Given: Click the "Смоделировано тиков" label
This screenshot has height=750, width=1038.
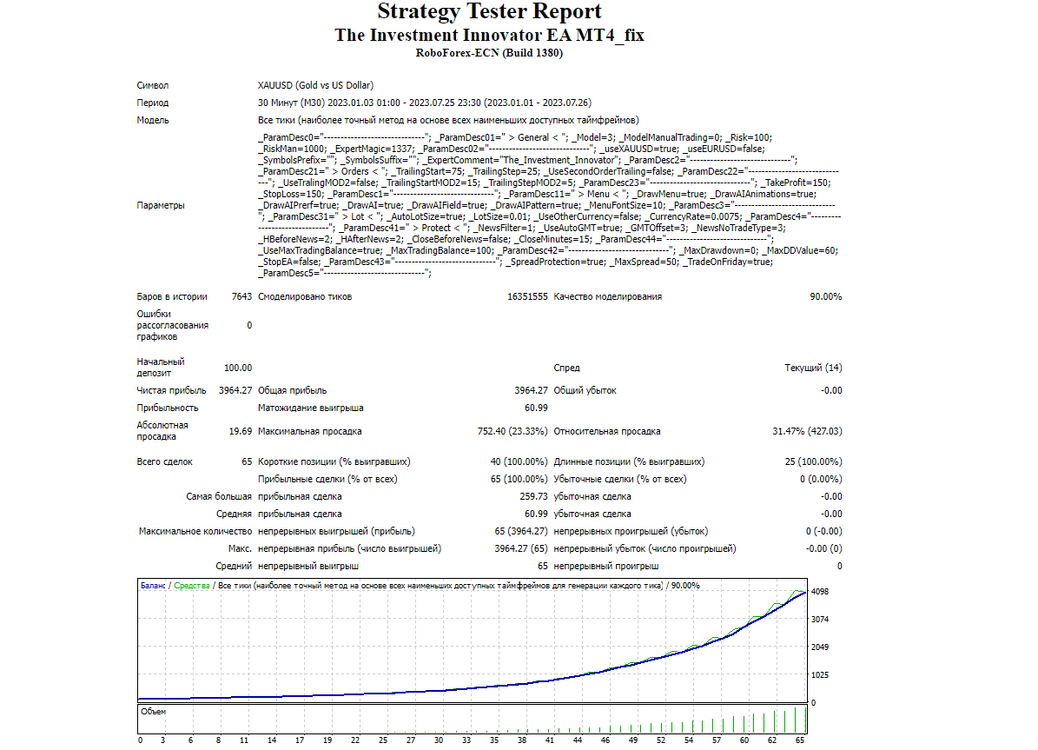Looking at the screenshot, I should 305,297.
